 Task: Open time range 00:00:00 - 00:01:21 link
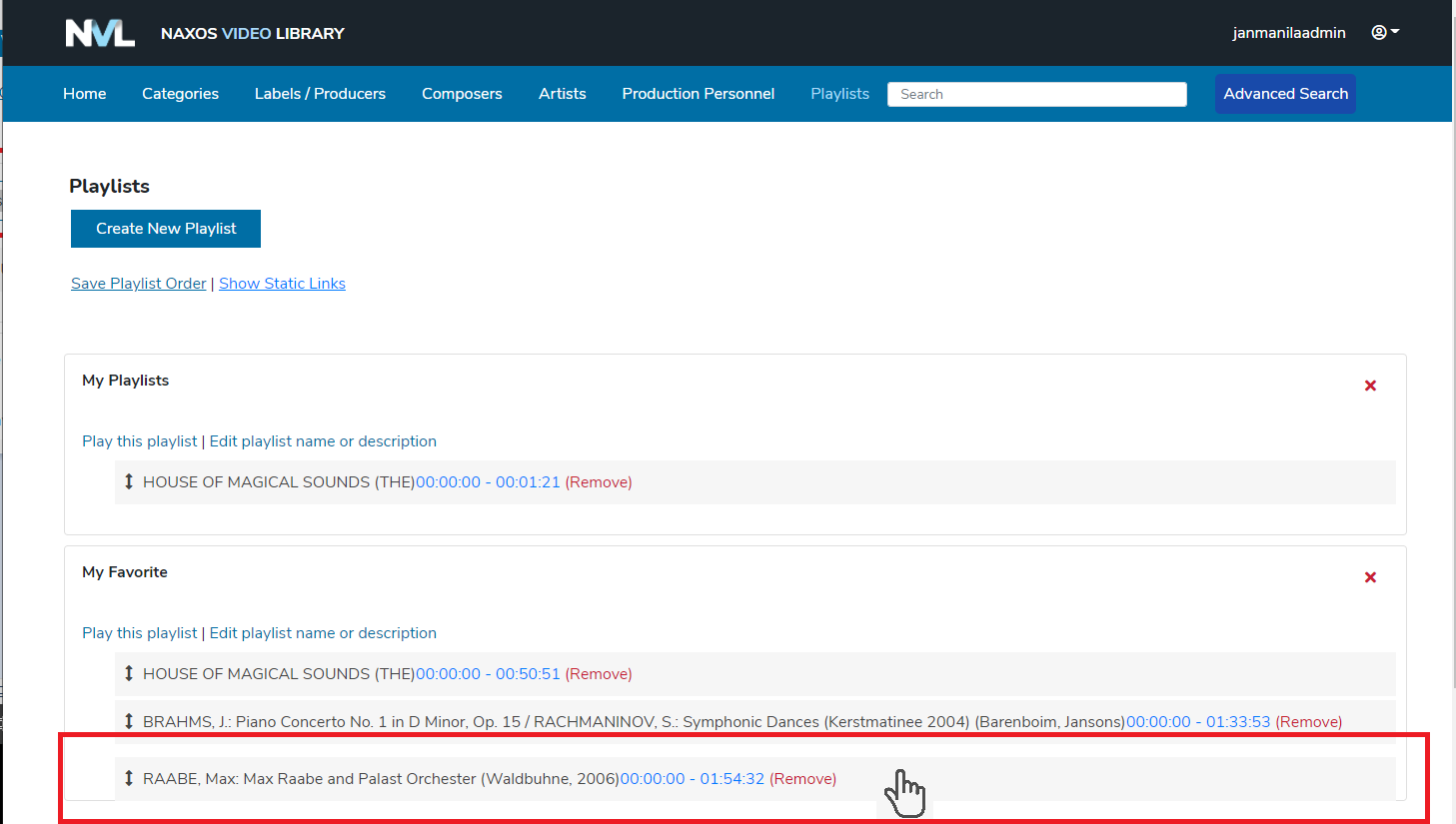488,482
